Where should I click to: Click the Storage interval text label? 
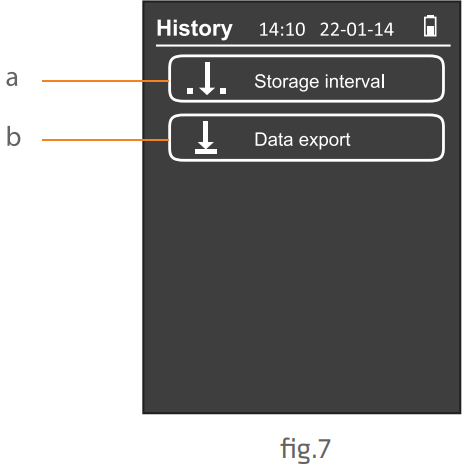319,82
